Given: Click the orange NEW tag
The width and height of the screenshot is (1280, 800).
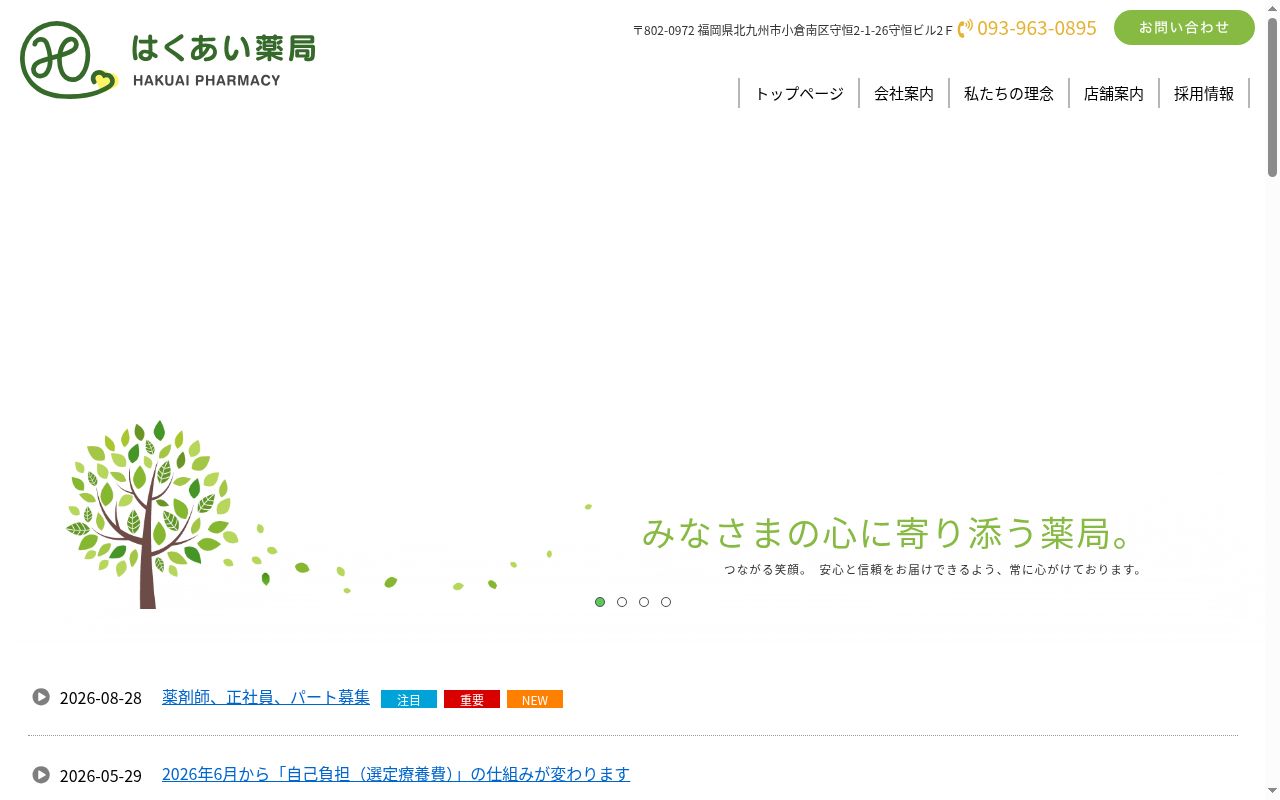Looking at the screenshot, I should [535, 700].
